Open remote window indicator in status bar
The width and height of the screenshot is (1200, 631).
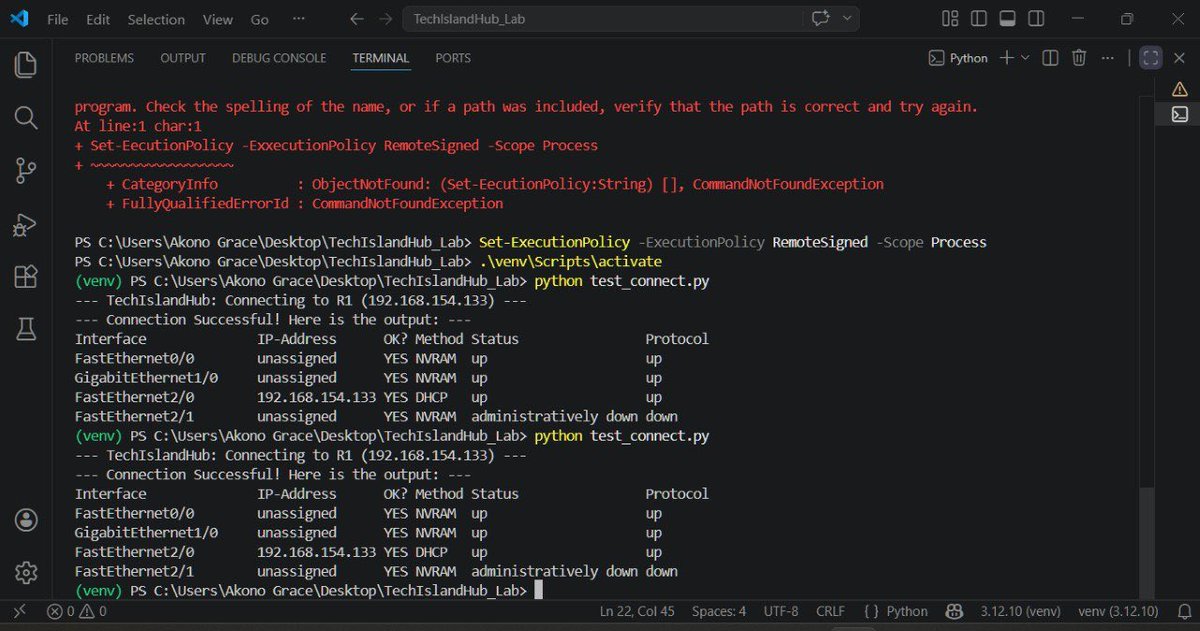(x=19, y=611)
